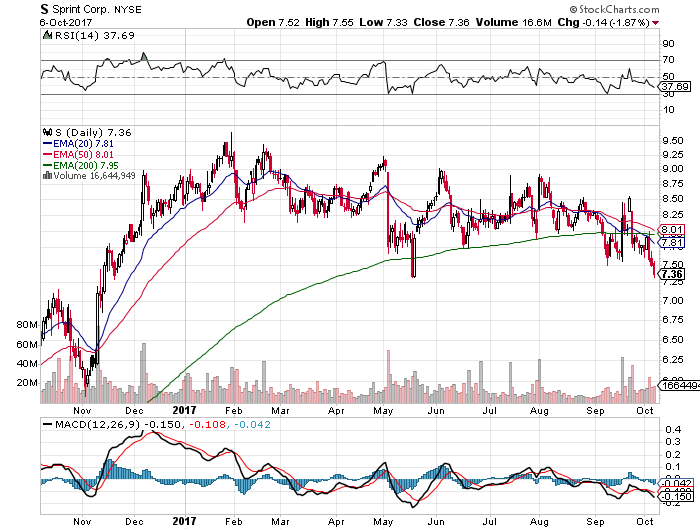Click the RSI(14) 37.69 panel label

pos(94,35)
